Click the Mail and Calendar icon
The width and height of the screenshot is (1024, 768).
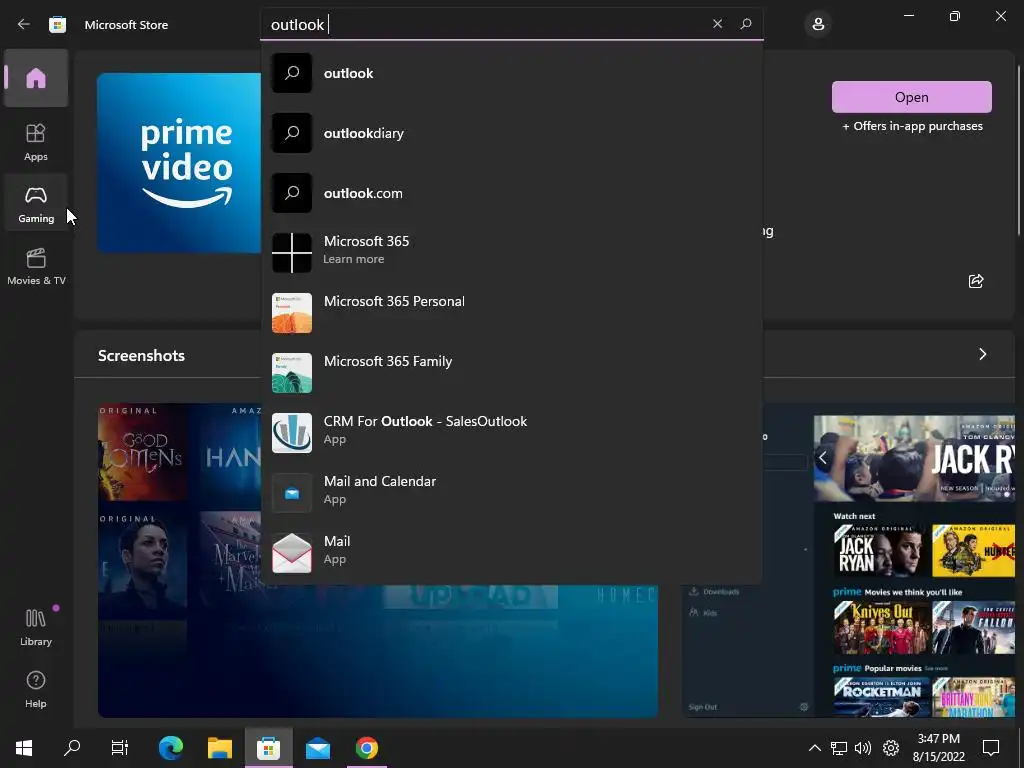pyautogui.click(x=292, y=493)
